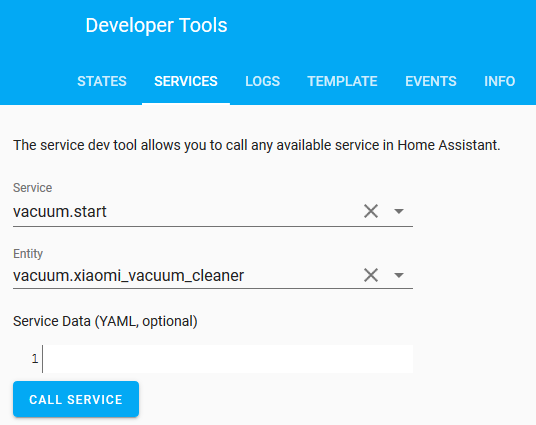Click line number 1 in YAML editor

point(35,359)
